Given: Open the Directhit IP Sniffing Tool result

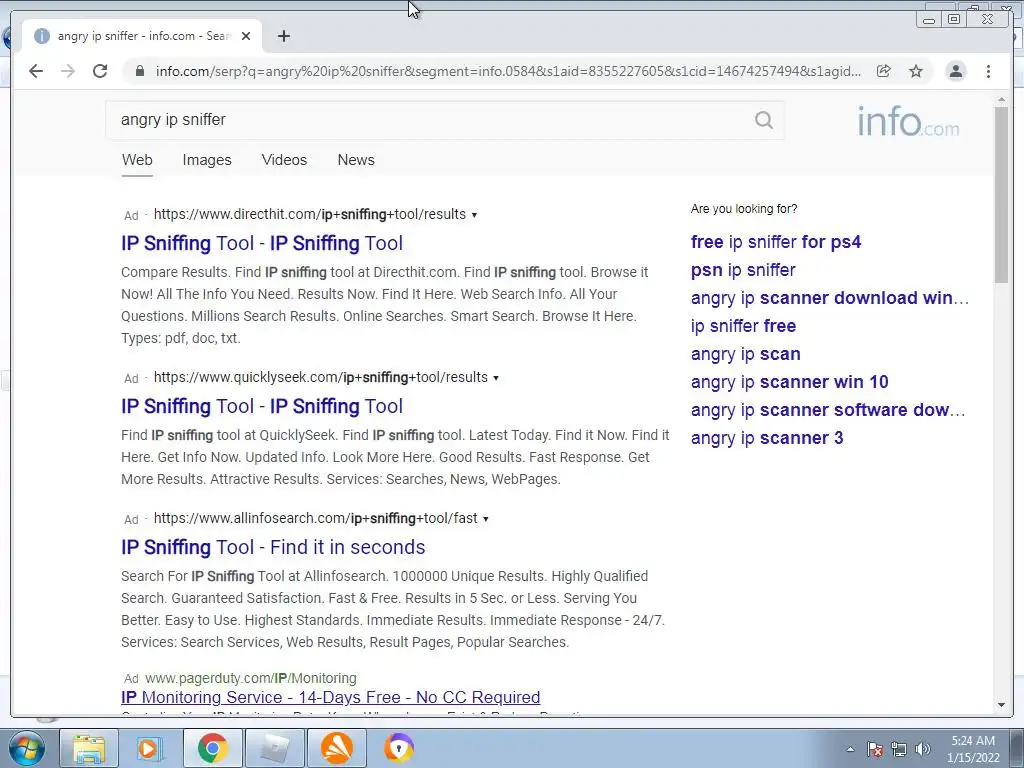Looking at the screenshot, I should (x=262, y=244).
